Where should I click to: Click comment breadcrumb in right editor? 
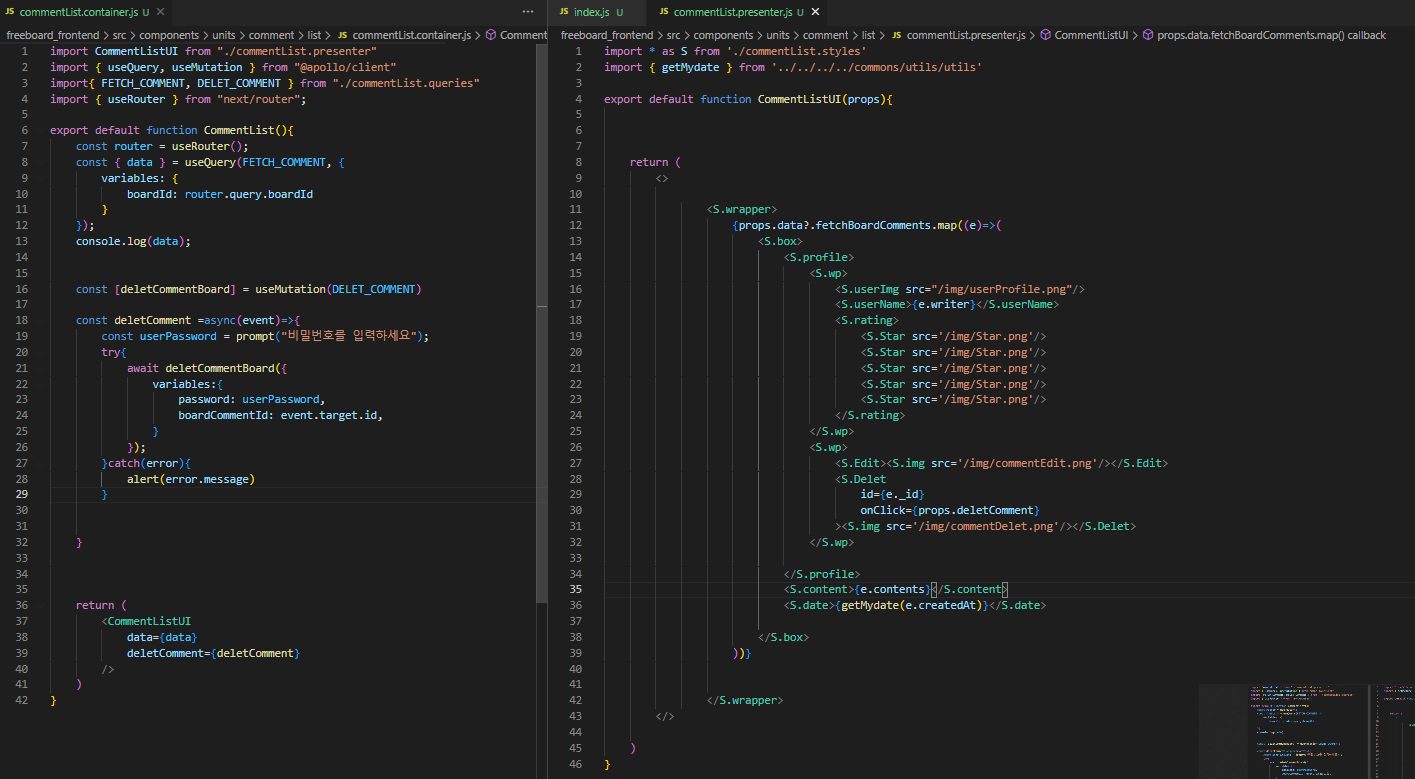[826, 35]
